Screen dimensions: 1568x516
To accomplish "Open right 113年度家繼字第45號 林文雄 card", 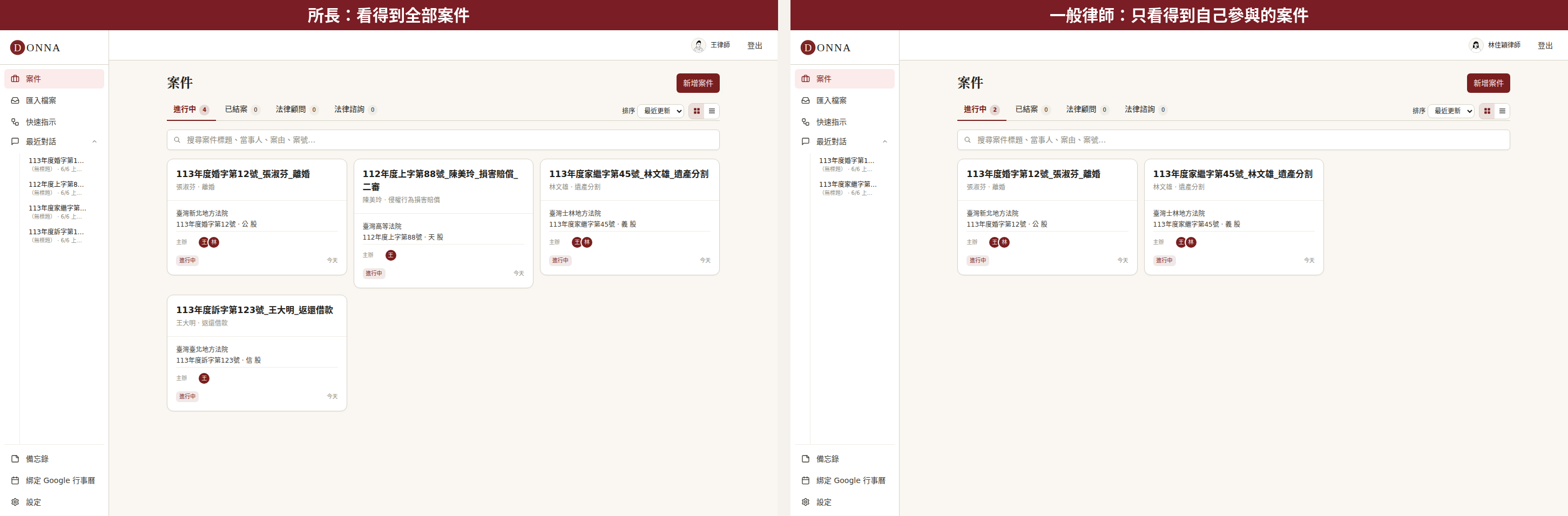I will [x=1234, y=217].
